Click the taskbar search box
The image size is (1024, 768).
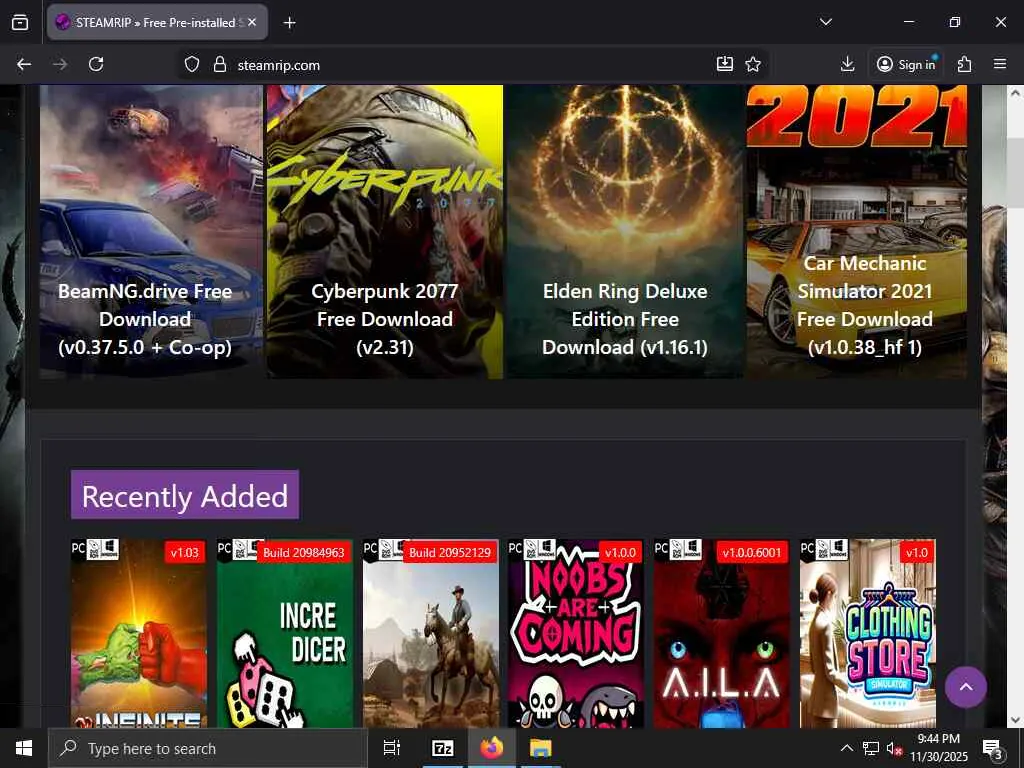pyautogui.click(x=208, y=748)
